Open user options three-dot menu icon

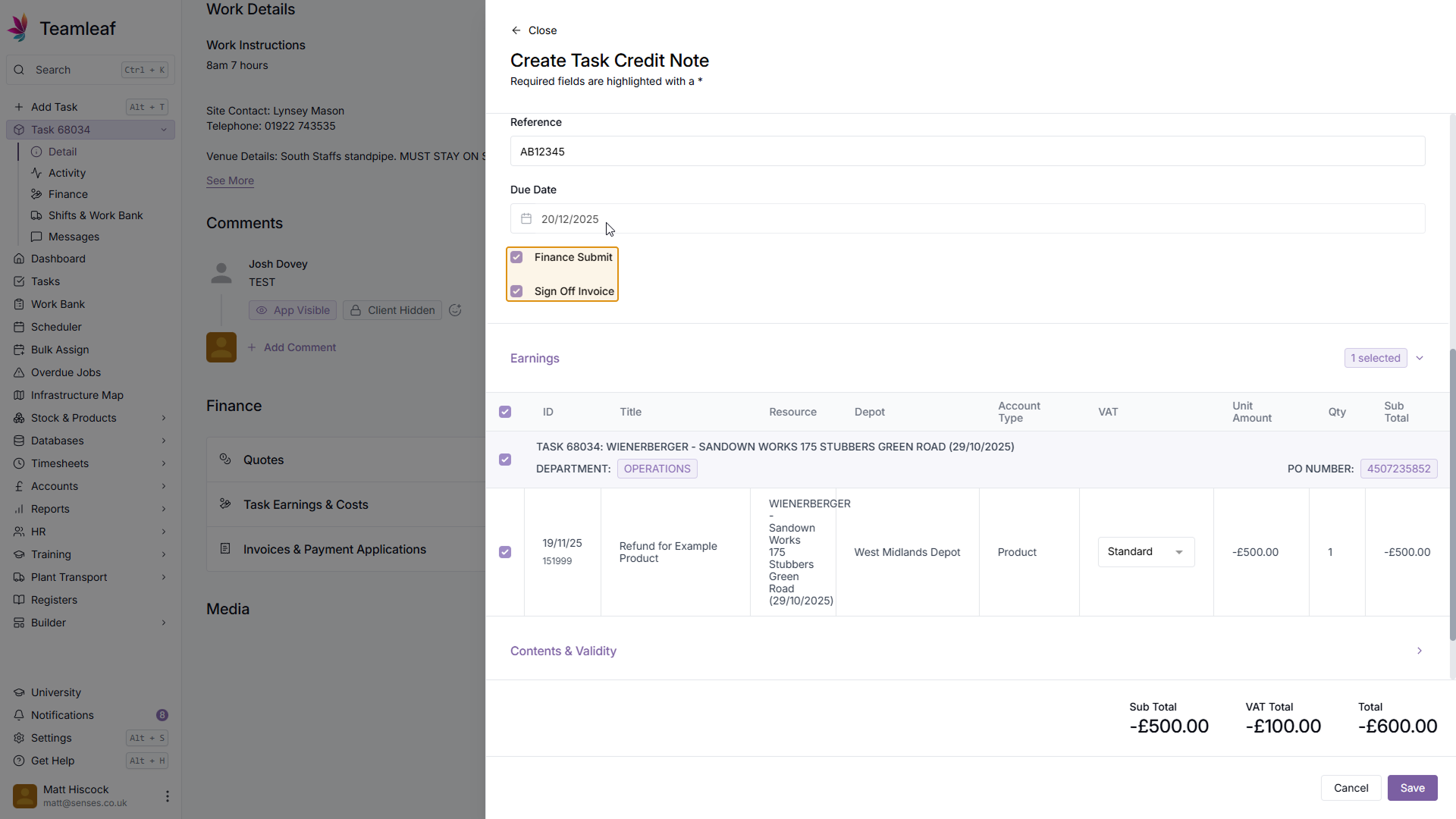pos(167,796)
